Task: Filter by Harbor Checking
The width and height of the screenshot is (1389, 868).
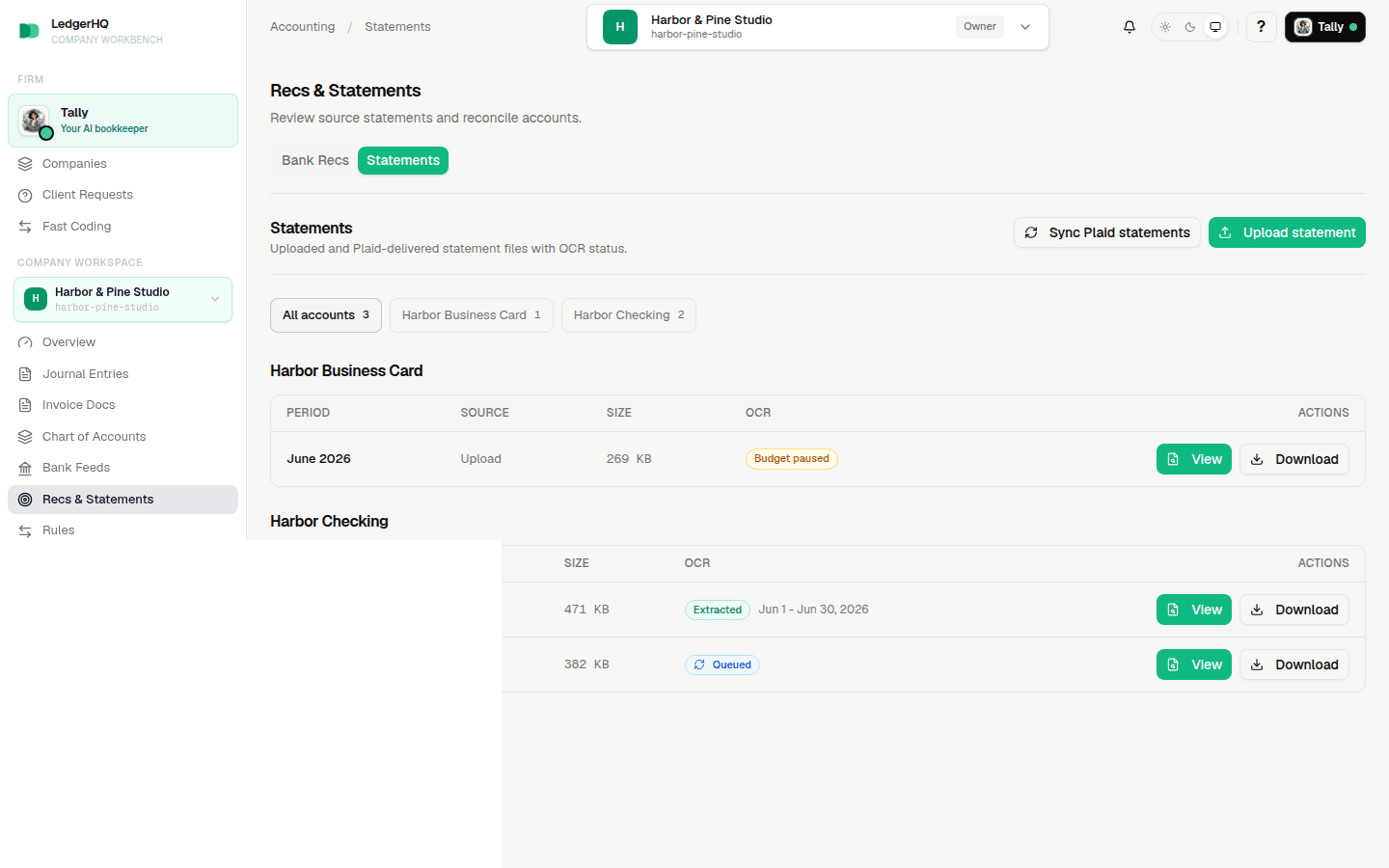Action: (x=629, y=315)
